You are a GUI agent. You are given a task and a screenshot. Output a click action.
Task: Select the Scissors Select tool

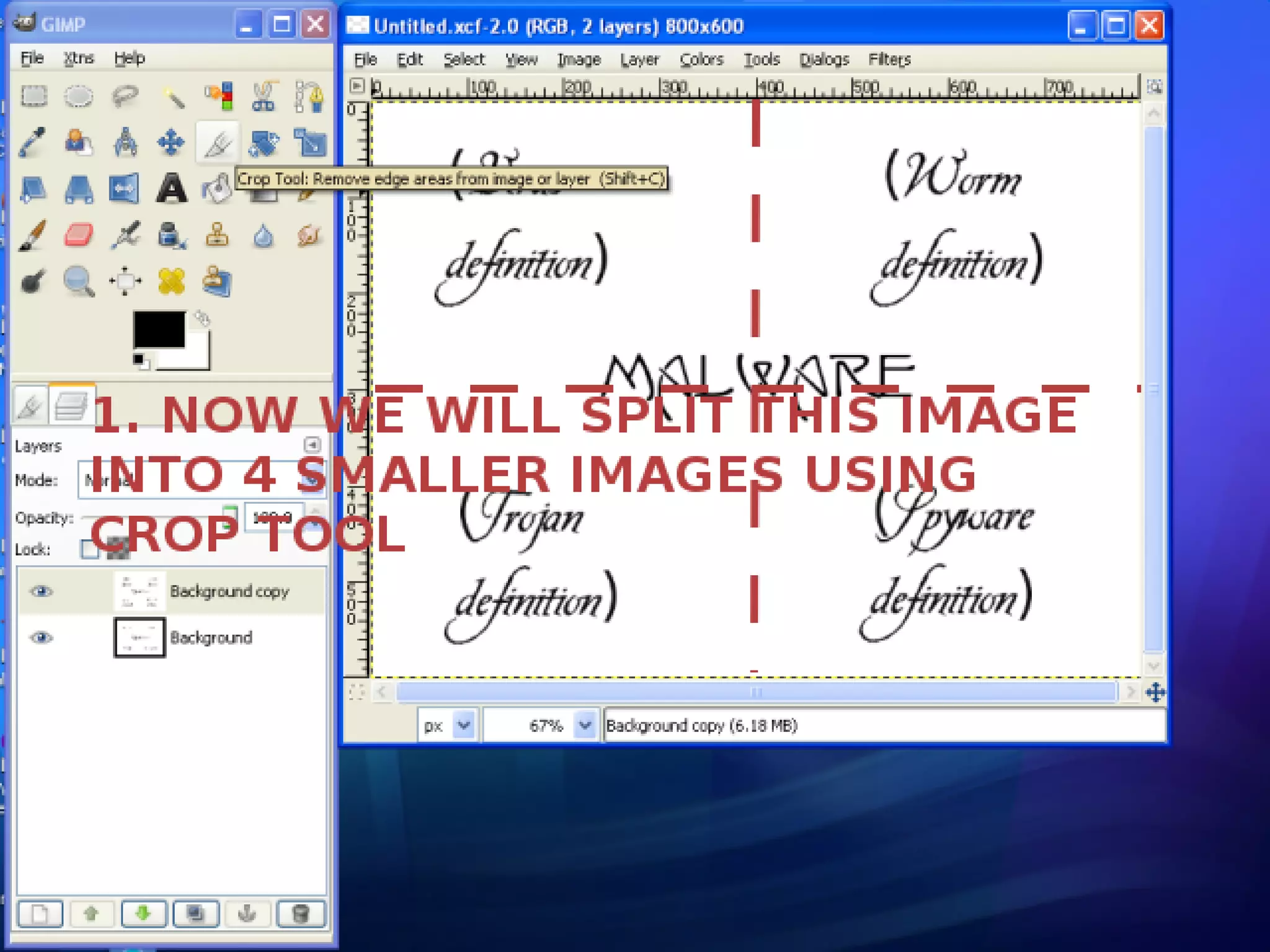(x=264, y=96)
